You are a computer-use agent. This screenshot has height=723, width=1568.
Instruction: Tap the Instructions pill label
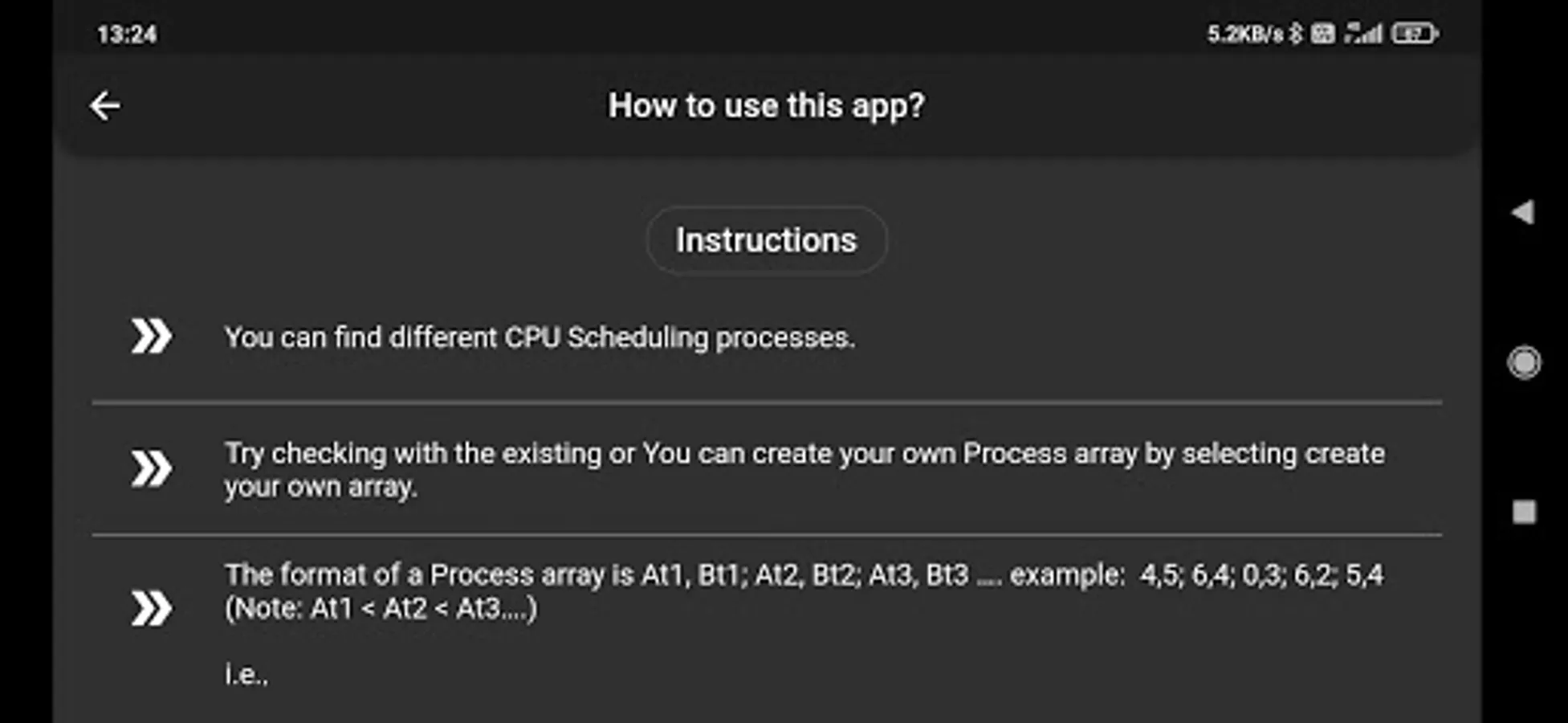pos(766,240)
